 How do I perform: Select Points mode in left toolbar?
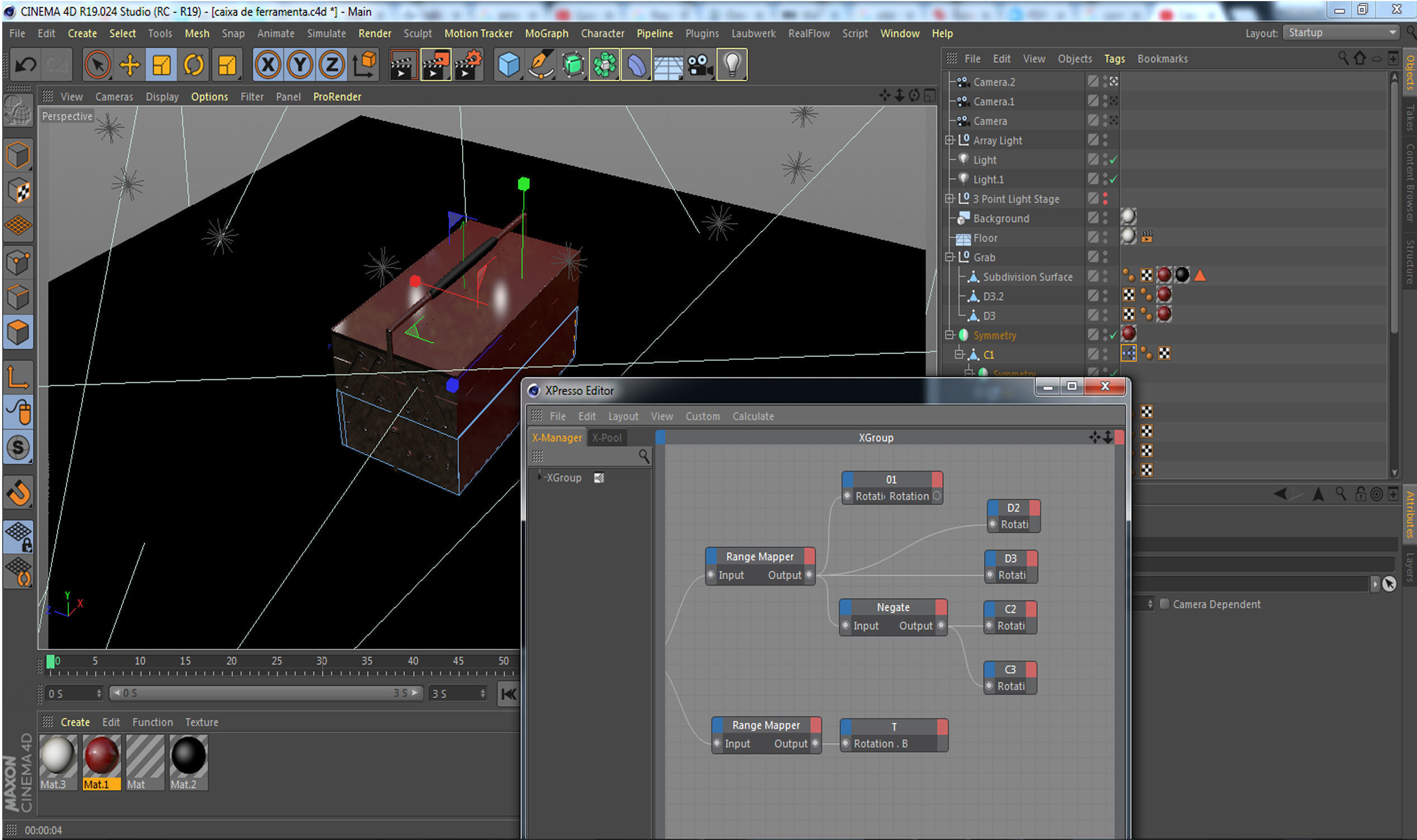pyautogui.click(x=18, y=262)
